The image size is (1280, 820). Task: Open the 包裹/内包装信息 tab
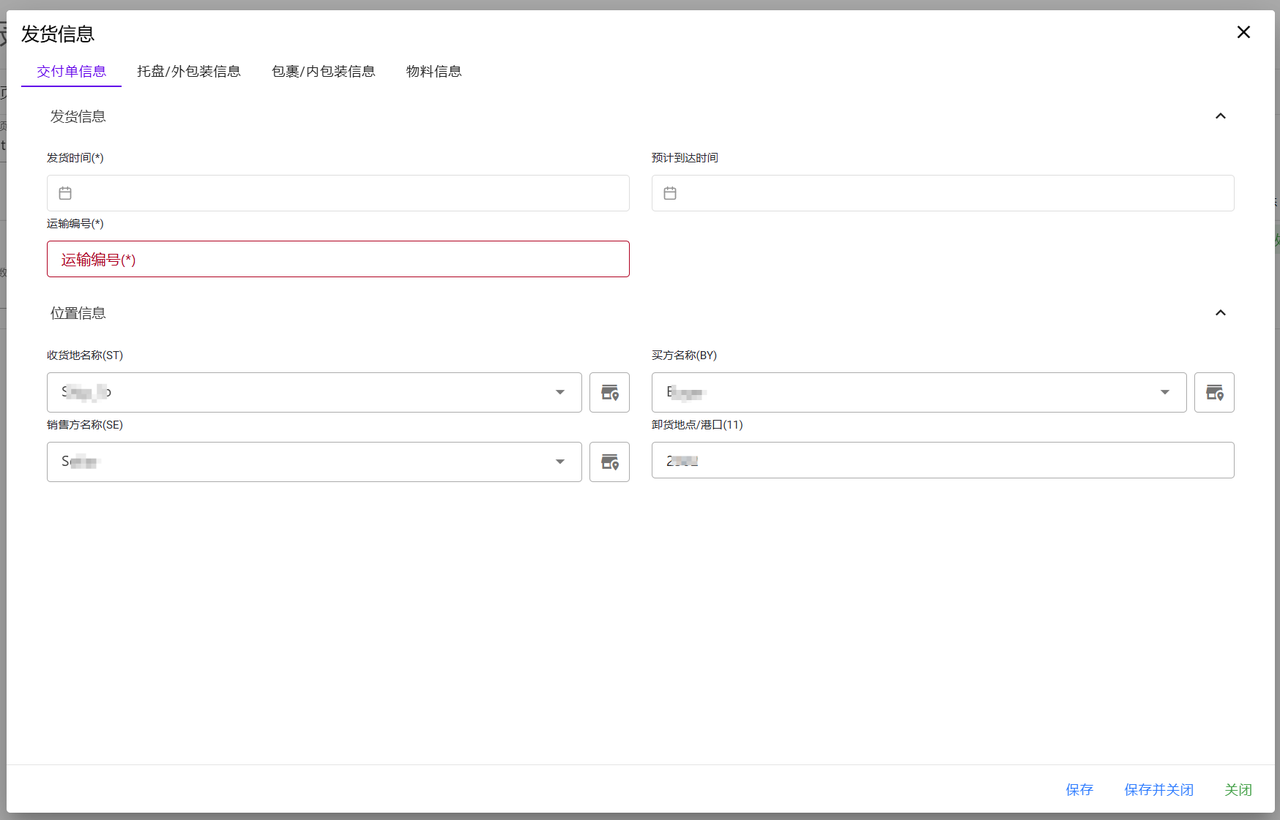coord(323,71)
